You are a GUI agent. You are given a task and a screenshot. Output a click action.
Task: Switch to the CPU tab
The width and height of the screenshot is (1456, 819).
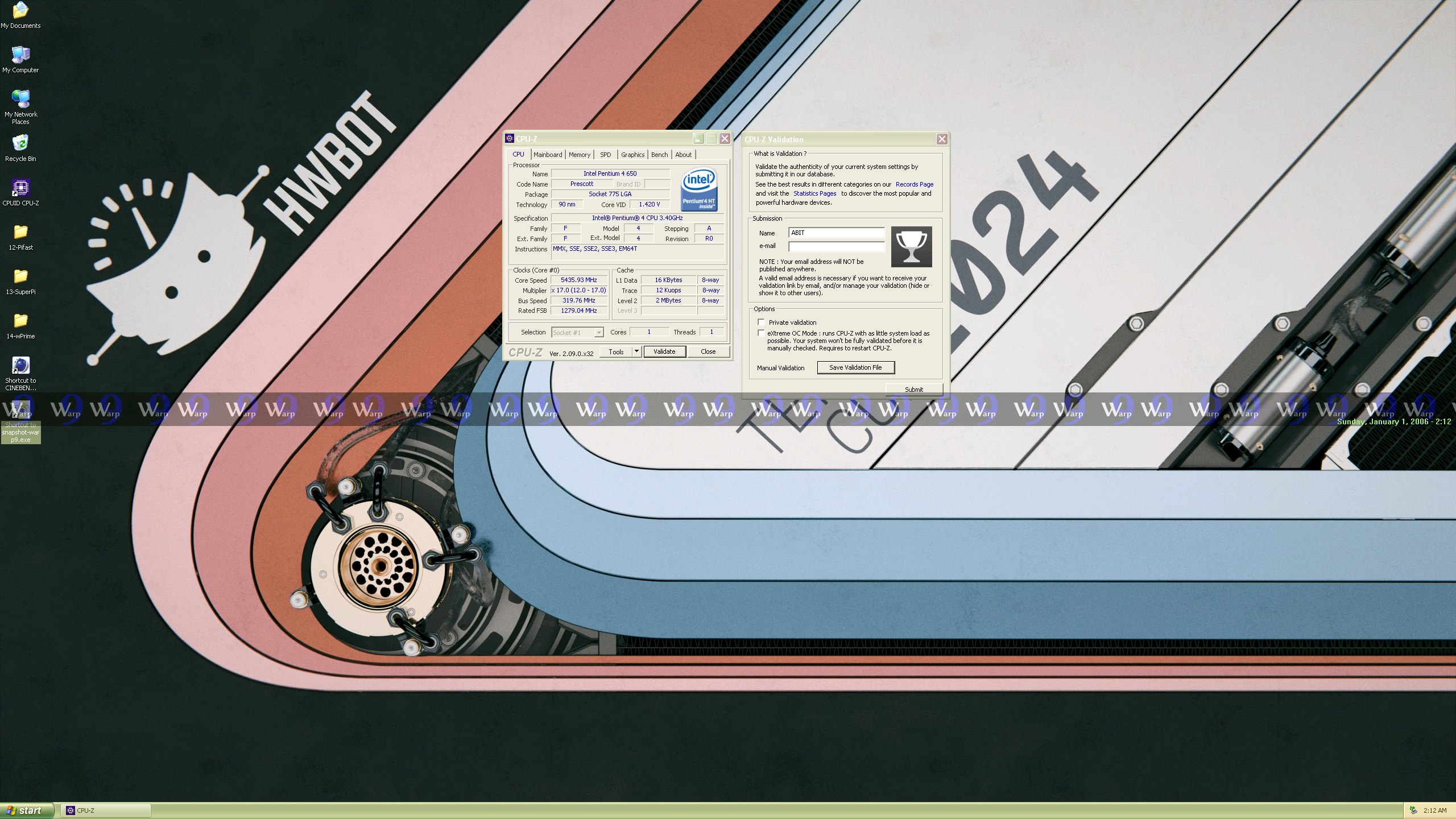point(518,154)
